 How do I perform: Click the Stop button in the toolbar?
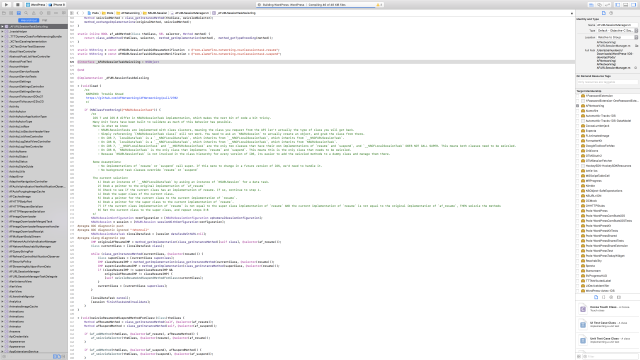point(17,4)
